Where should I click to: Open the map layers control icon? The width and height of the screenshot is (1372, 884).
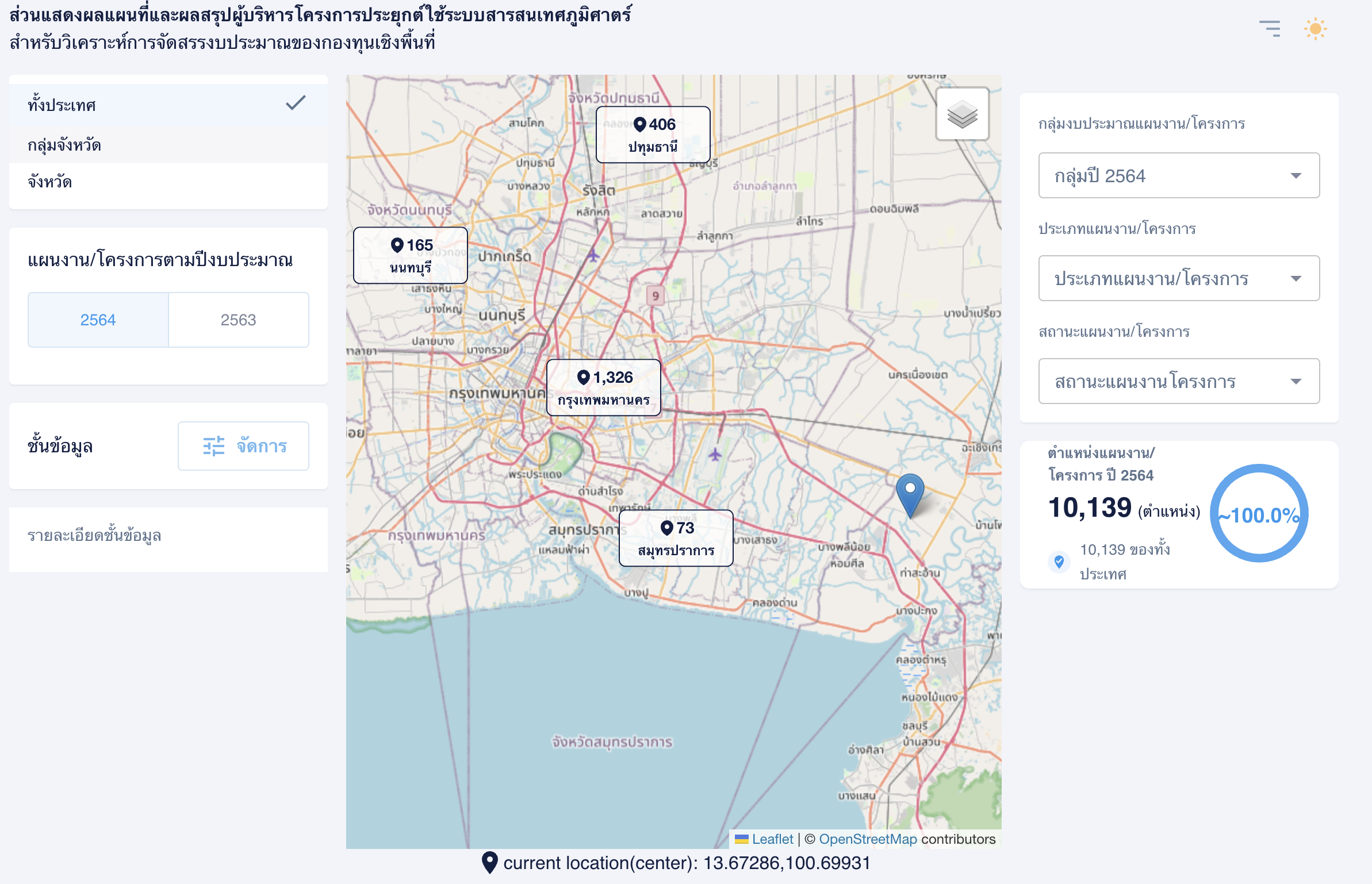click(962, 114)
